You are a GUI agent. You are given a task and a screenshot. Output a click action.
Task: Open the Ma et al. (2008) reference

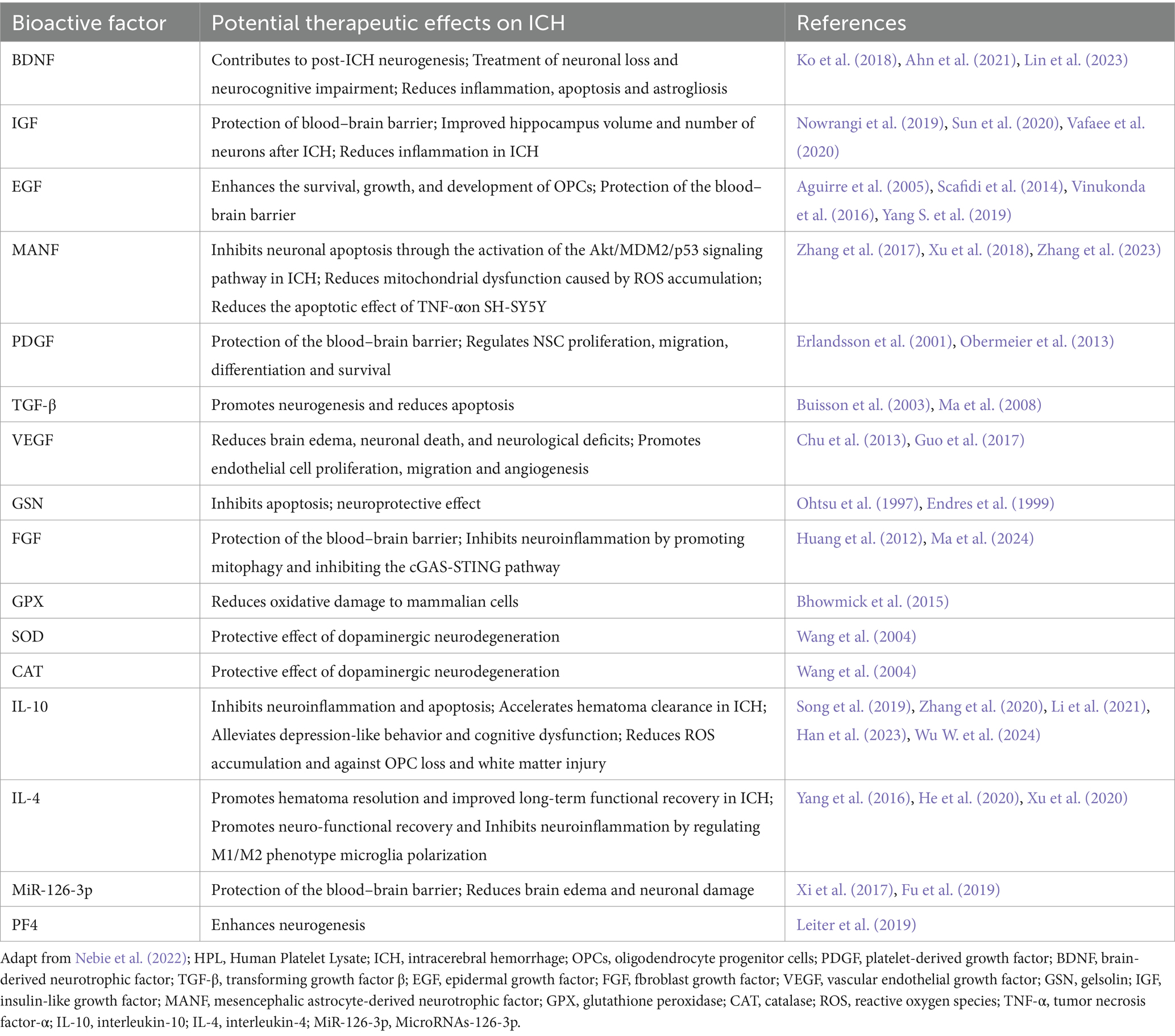coord(990,405)
